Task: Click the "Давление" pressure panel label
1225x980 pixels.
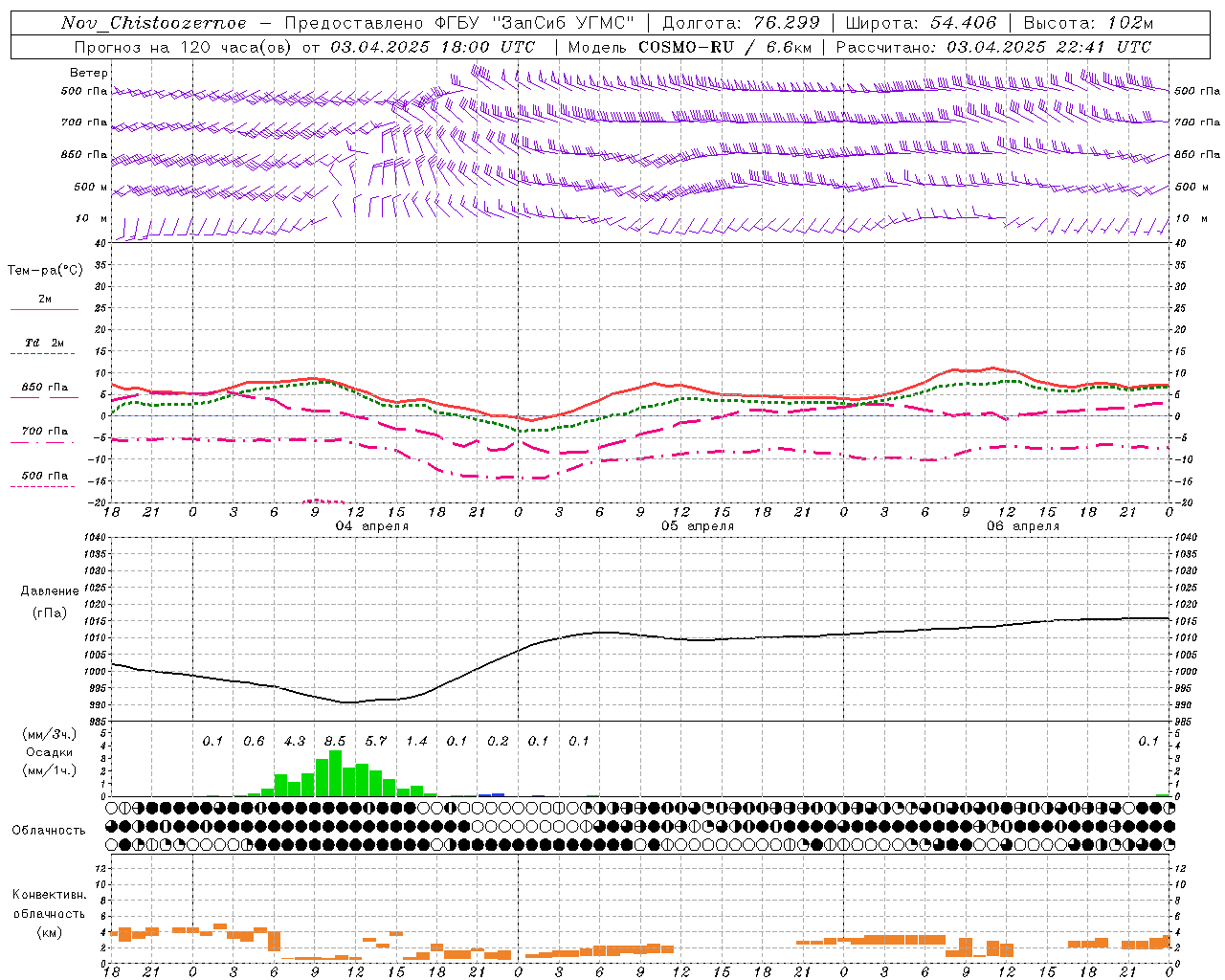Action: pyautogui.click(x=50, y=591)
